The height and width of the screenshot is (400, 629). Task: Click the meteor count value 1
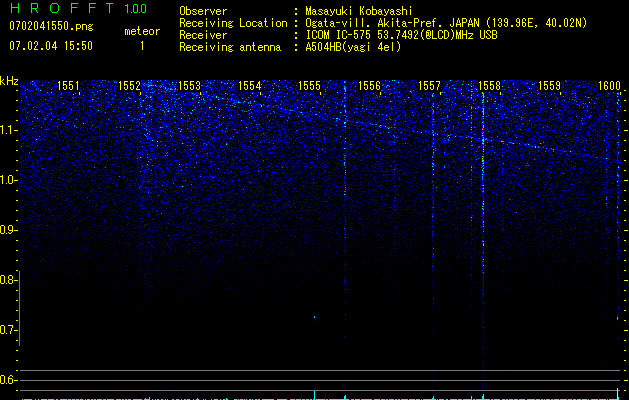pyautogui.click(x=142, y=46)
